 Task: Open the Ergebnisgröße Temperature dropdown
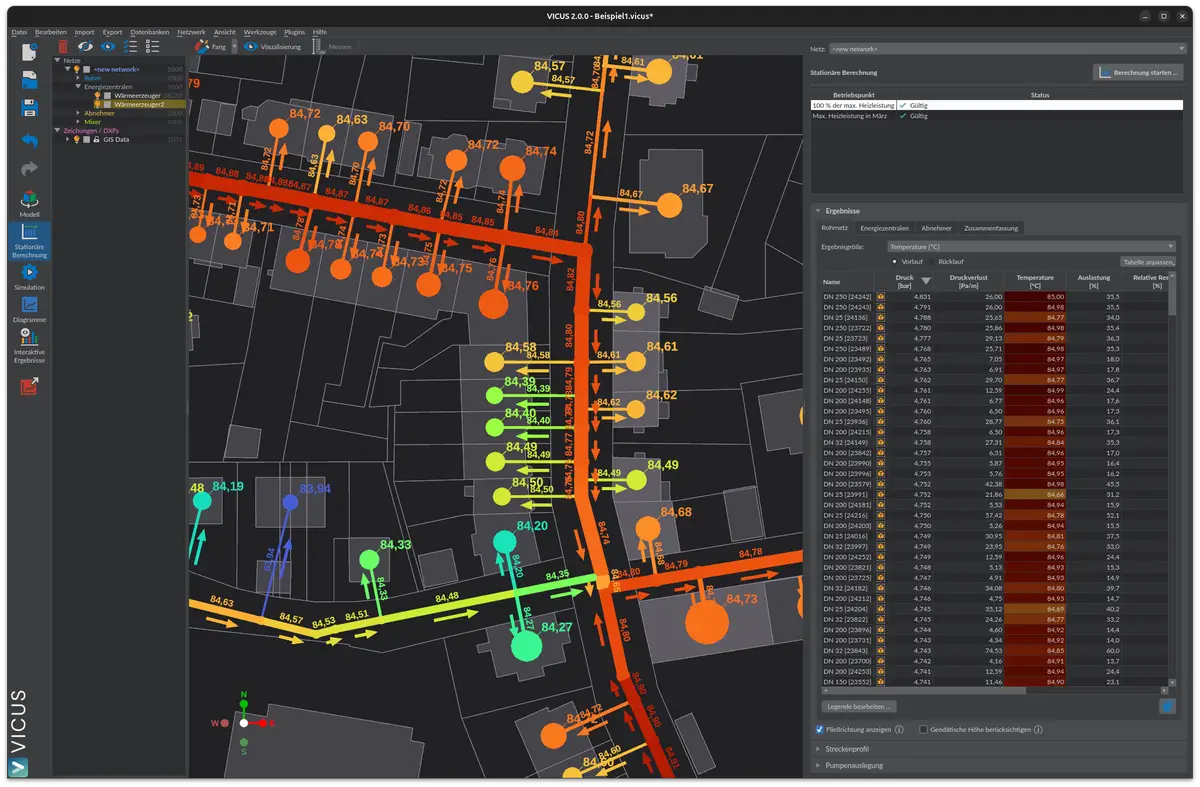coord(1031,246)
